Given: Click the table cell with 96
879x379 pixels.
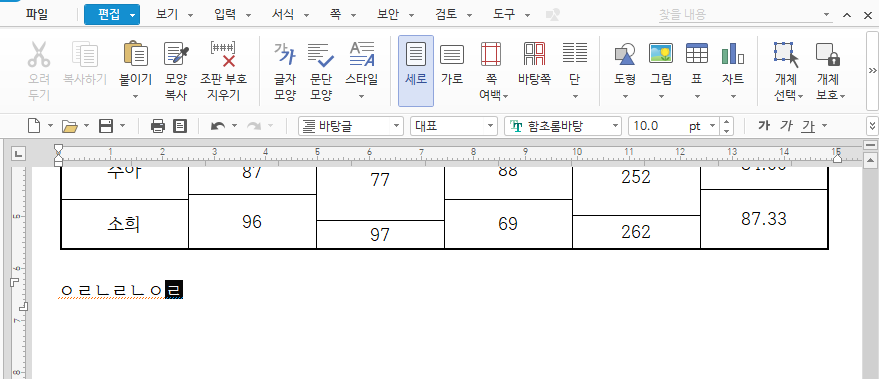Looking at the screenshot, I should pos(252,221).
